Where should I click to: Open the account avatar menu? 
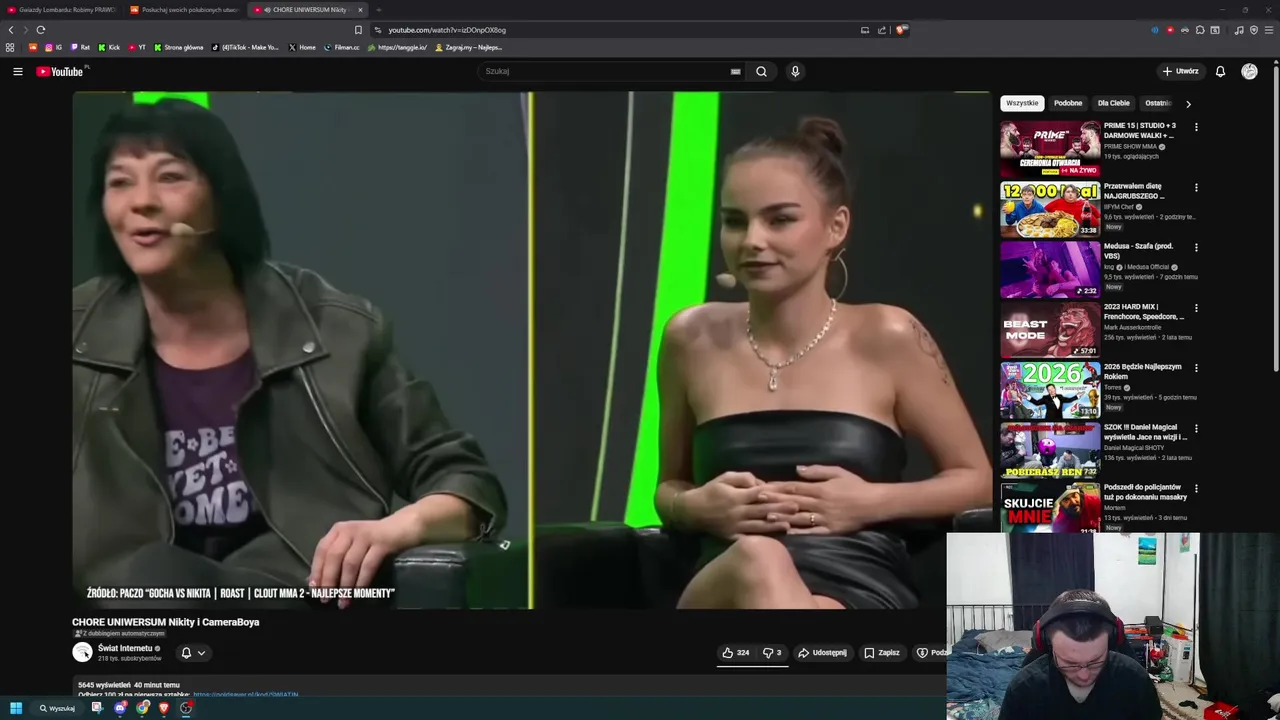pyautogui.click(x=1249, y=71)
